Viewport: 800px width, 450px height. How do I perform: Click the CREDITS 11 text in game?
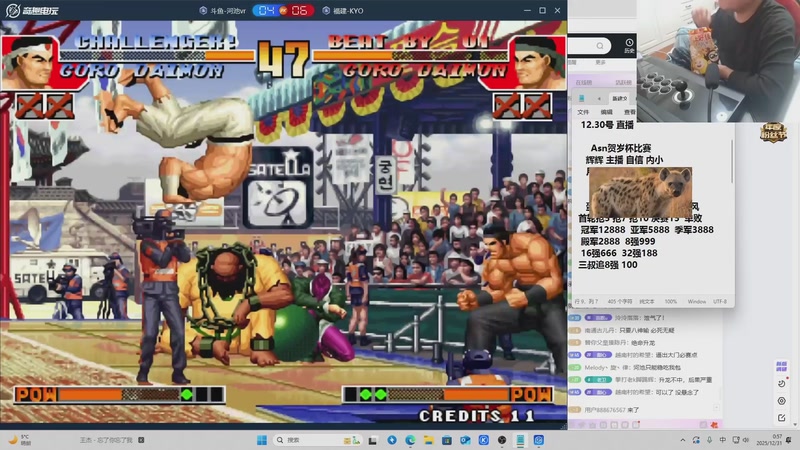pyautogui.click(x=477, y=416)
